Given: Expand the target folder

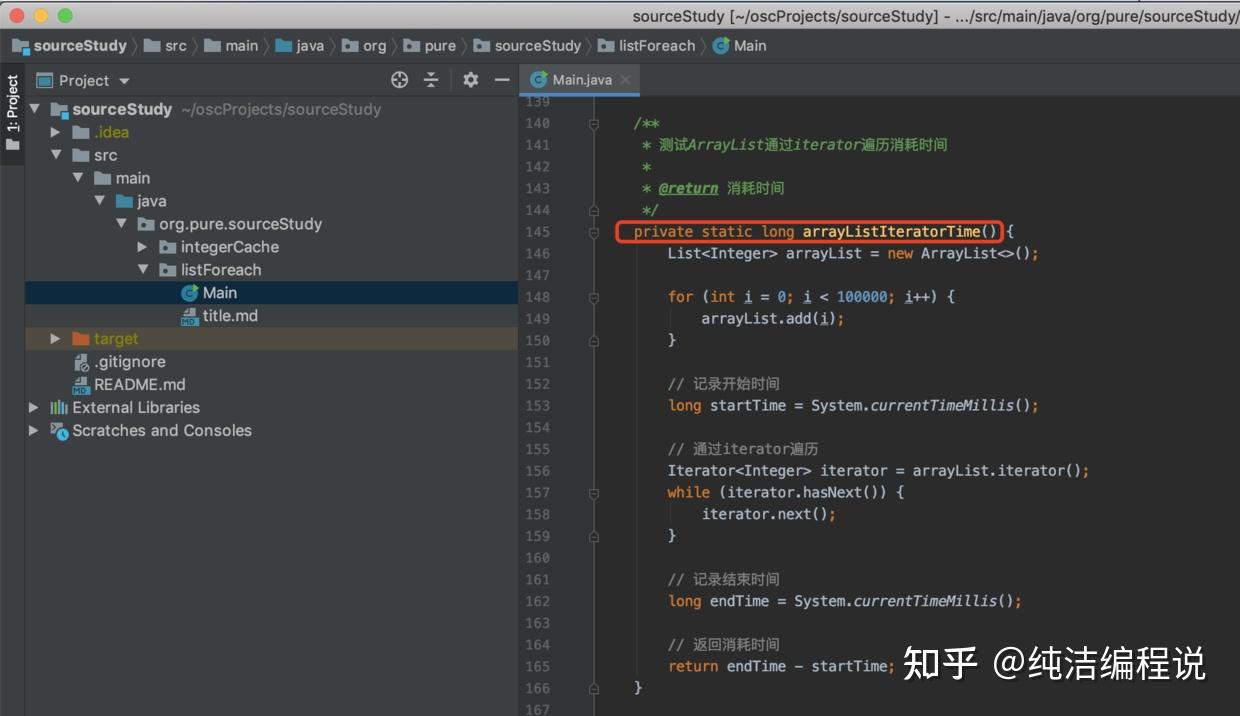Looking at the screenshot, I should point(56,339).
